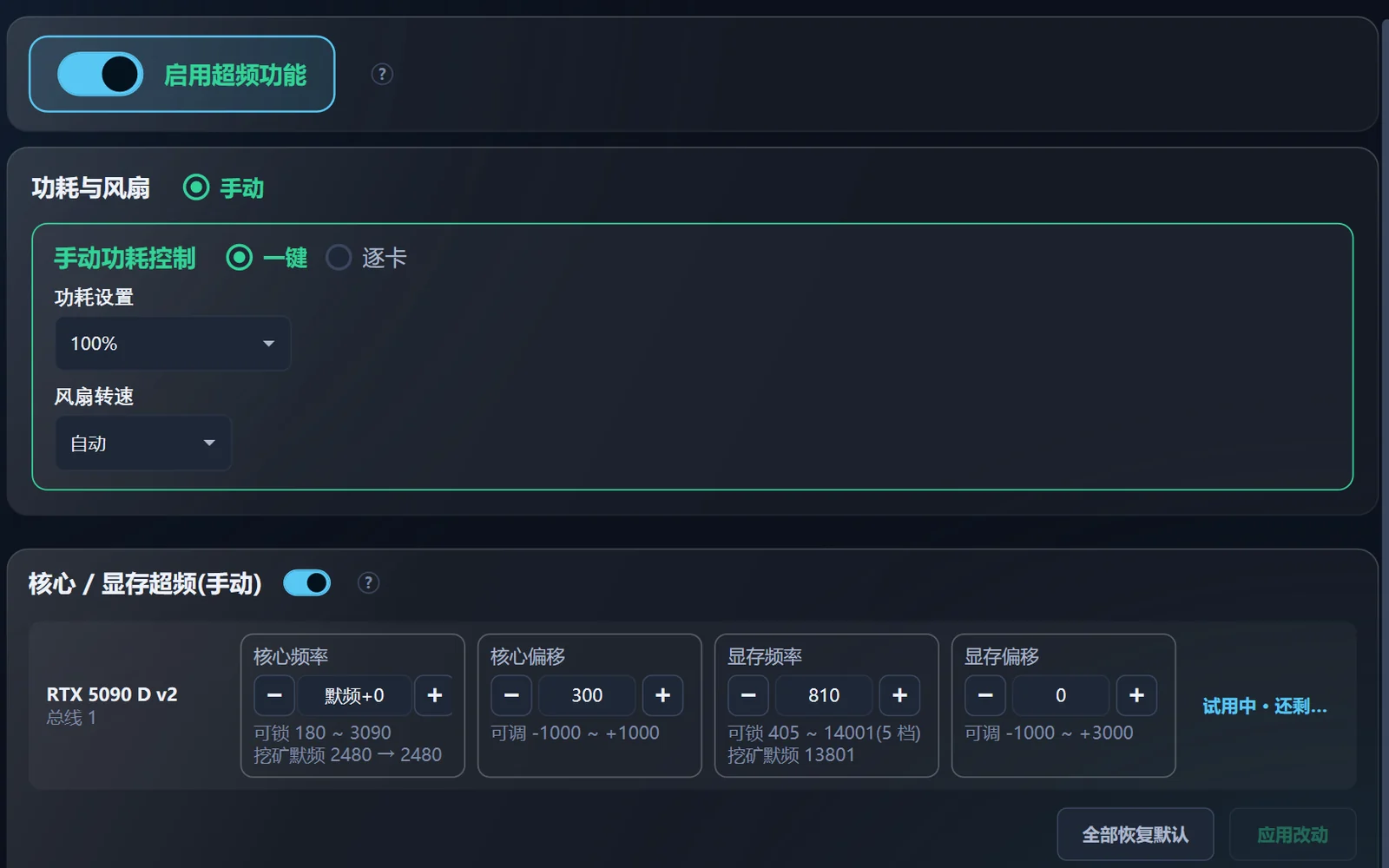This screenshot has height=868, width=1389.
Task: Choose the 一键 power control radio
Action: tap(240, 258)
